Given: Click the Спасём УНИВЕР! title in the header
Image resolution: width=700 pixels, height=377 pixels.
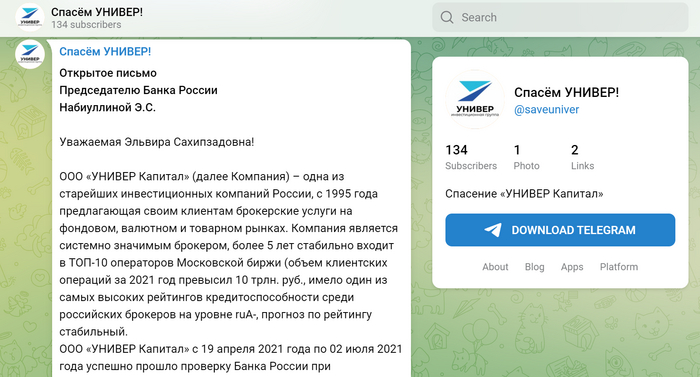Looking at the screenshot, I should [x=97, y=12].
